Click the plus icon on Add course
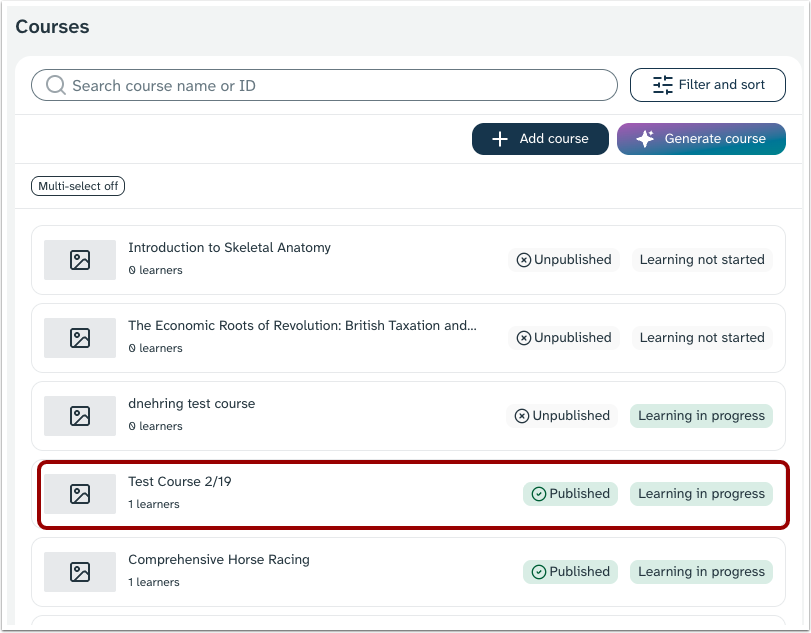Image resolution: width=811 pixels, height=633 pixels. [500, 139]
